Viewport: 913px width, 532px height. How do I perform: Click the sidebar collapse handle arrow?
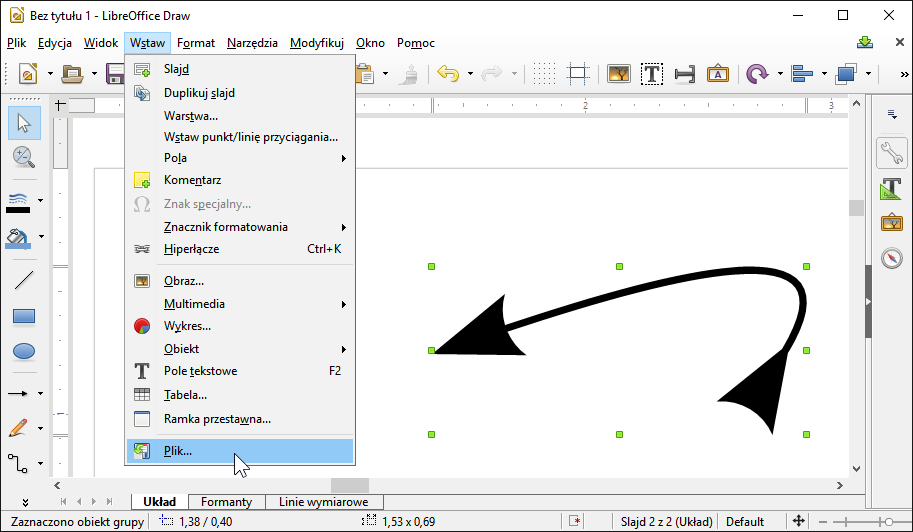click(x=868, y=302)
